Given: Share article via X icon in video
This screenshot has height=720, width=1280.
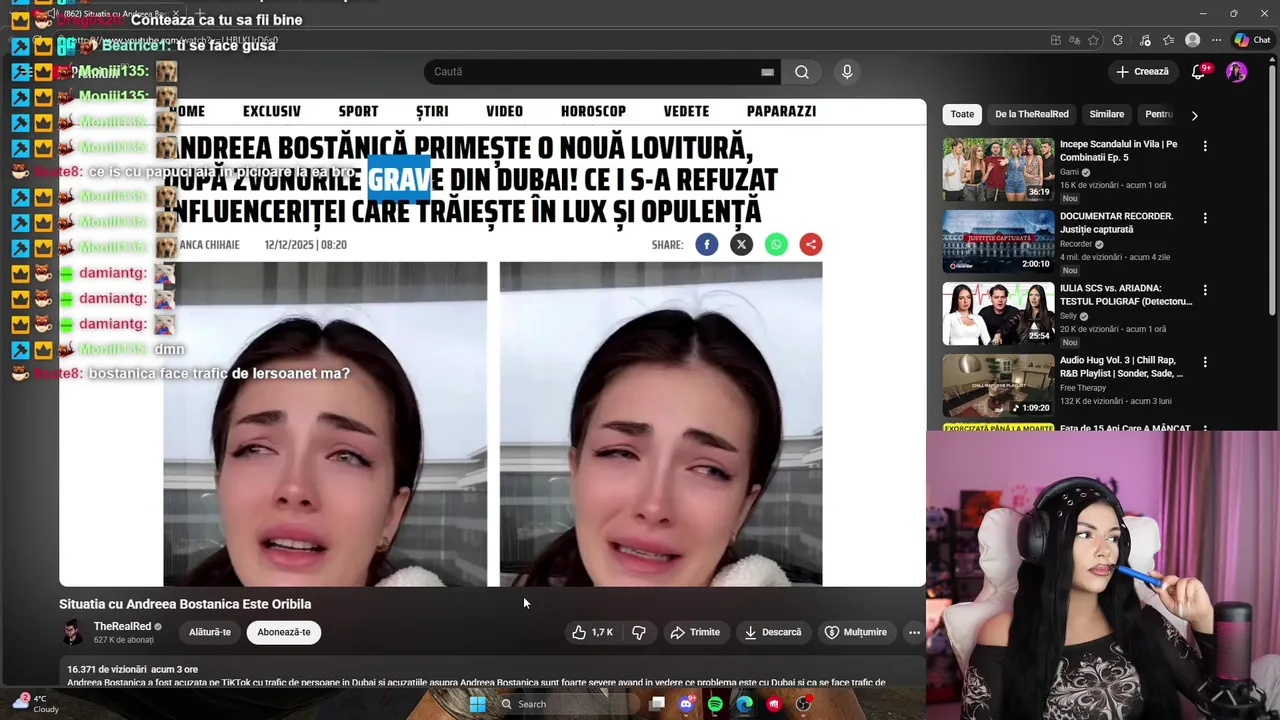Looking at the screenshot, I should point(741,244).
